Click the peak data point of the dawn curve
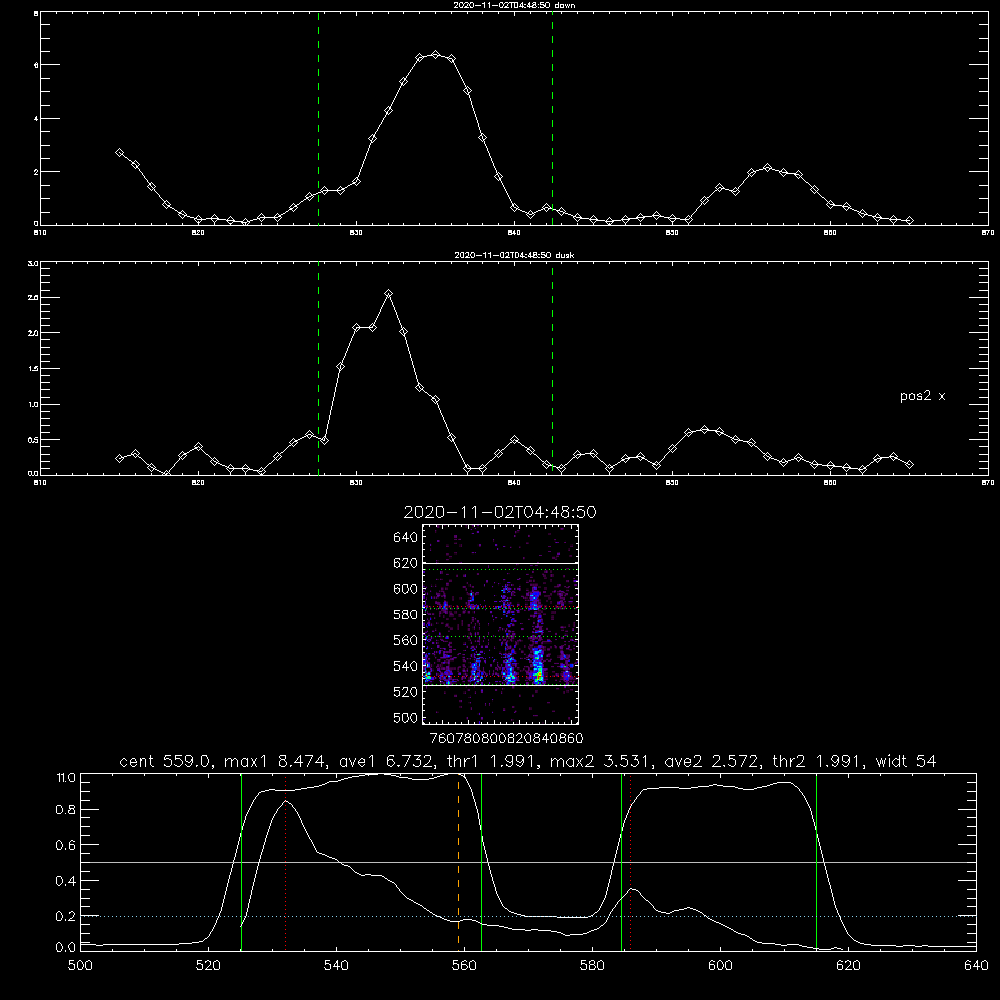Image resolution: width=1000 pixels, height=1000 pixels. pos(436,55)
